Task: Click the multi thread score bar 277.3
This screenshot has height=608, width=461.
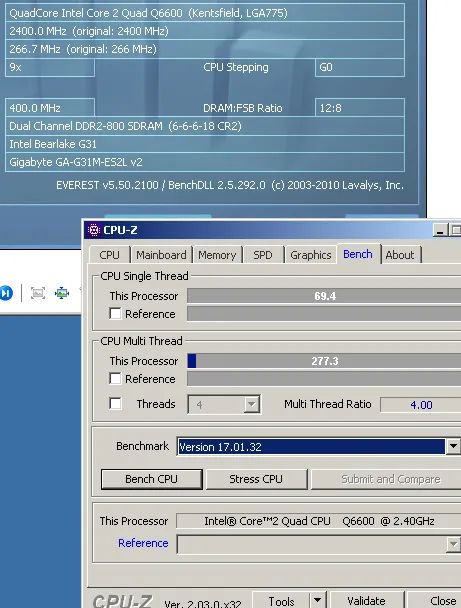Action: (324, 361)
